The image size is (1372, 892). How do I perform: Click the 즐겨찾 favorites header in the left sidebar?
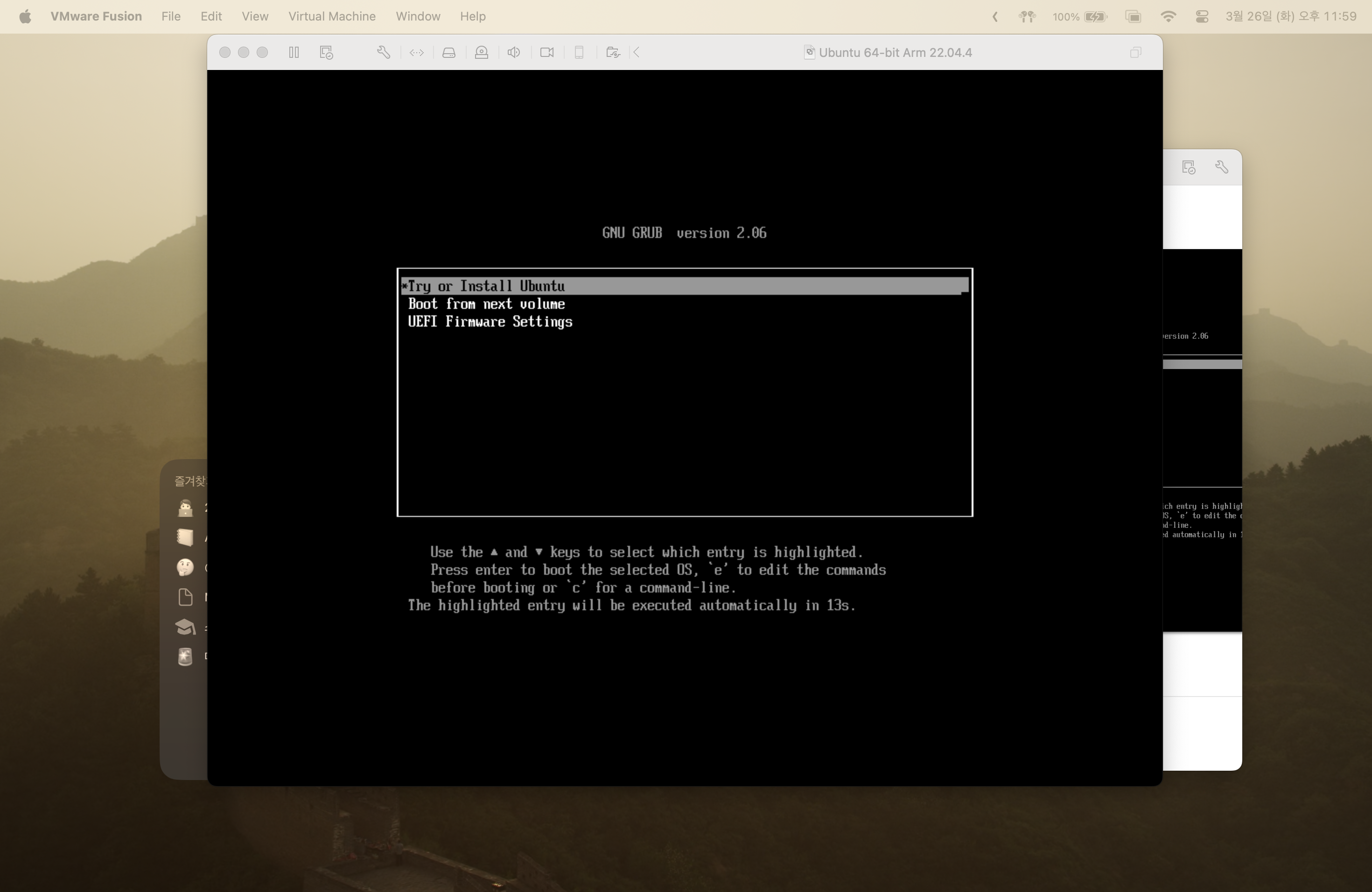[190, 481]
